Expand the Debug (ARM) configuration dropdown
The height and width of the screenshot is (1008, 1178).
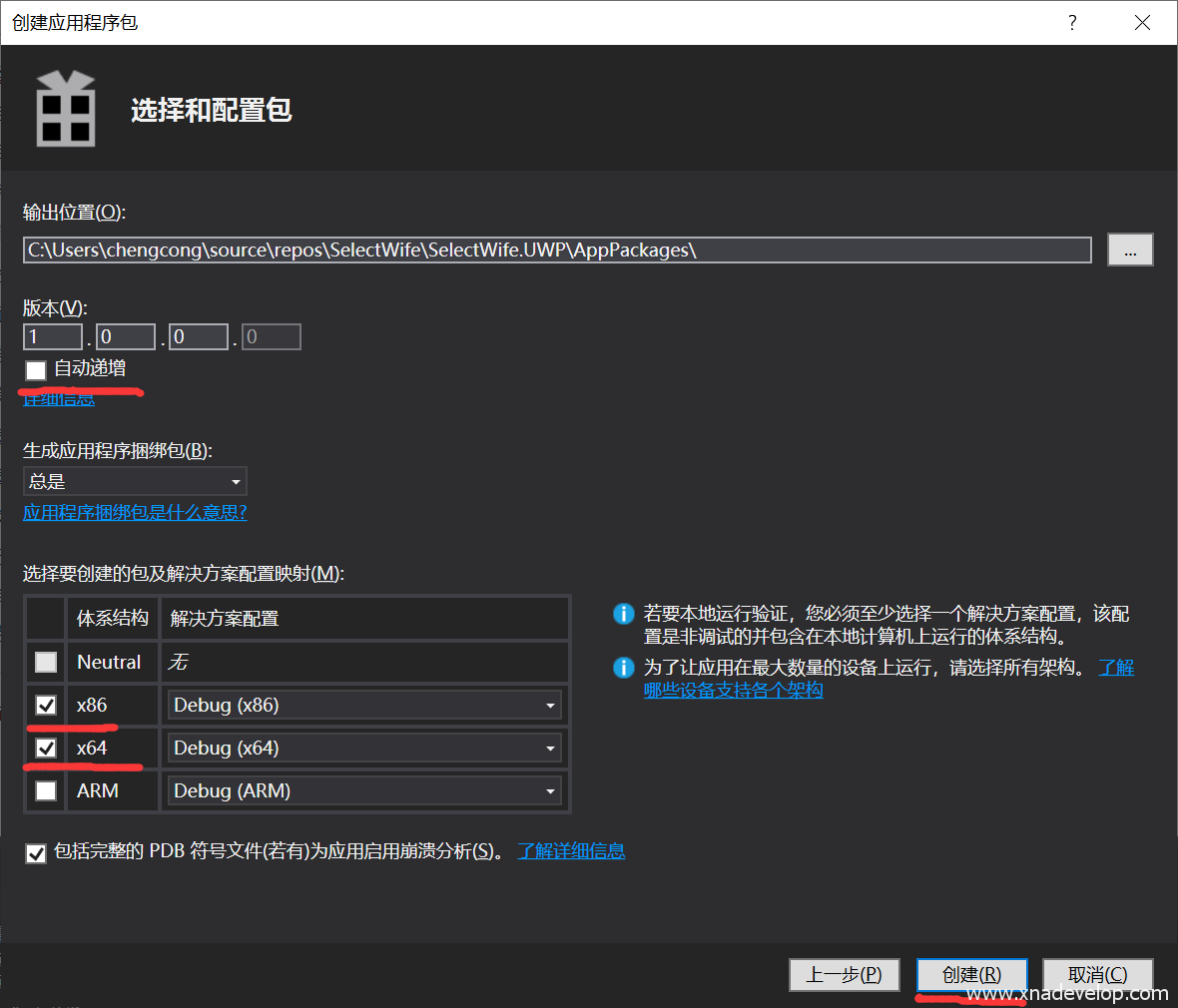tap(364, 790)
